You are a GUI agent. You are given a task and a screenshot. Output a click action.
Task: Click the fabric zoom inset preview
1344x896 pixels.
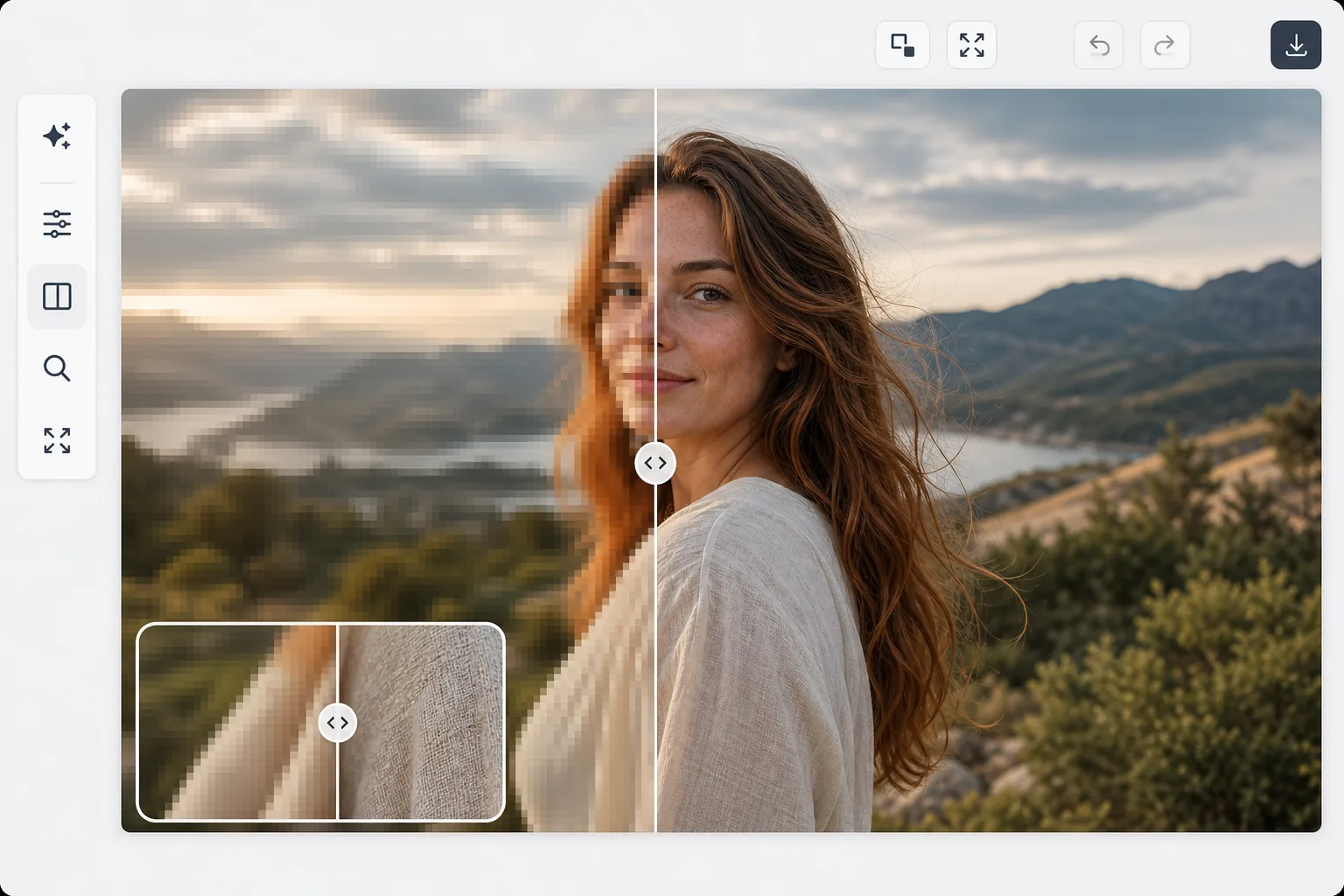coord(321,722)
